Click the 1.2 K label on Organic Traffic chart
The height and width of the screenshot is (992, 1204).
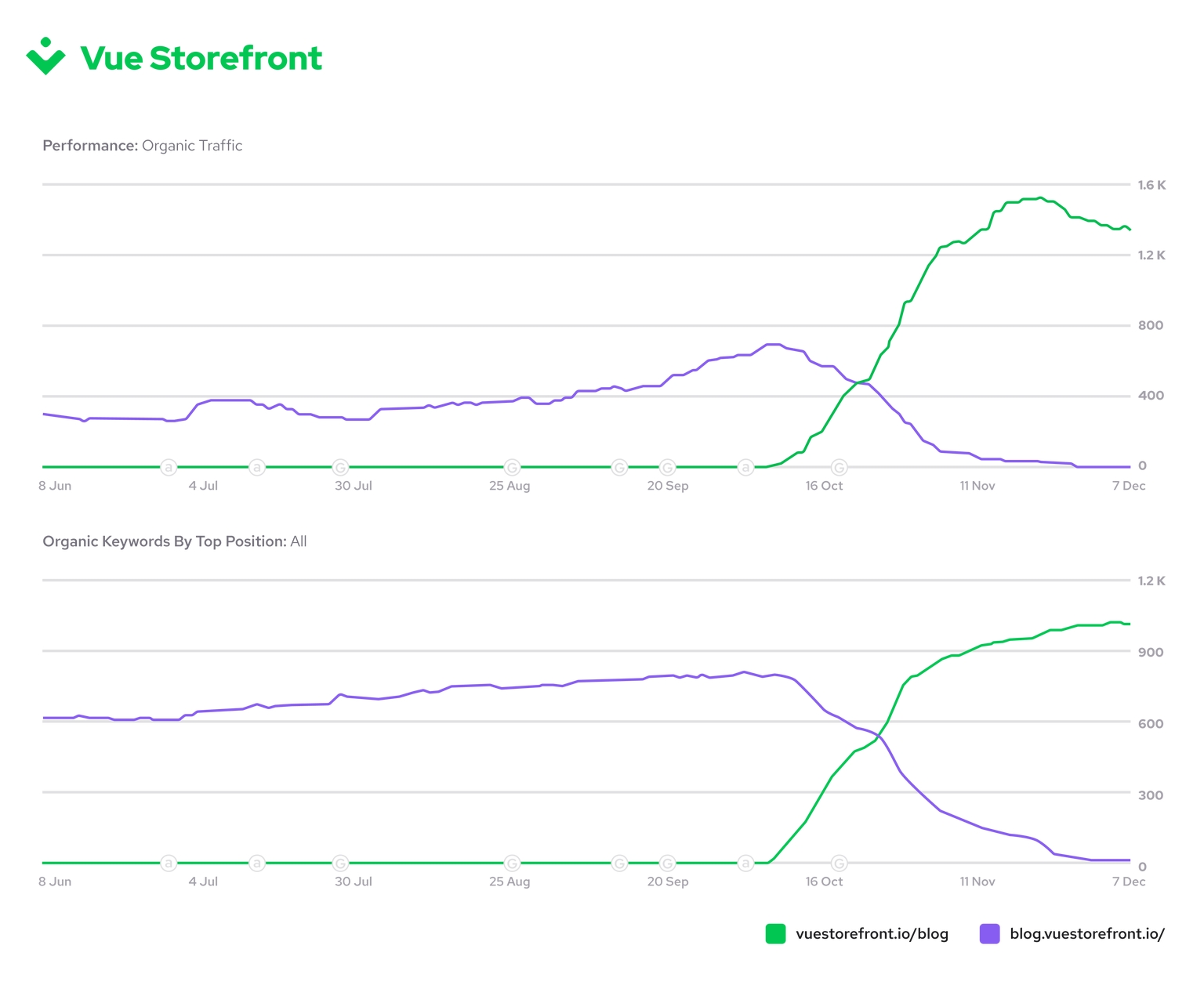click(1151, 255)
